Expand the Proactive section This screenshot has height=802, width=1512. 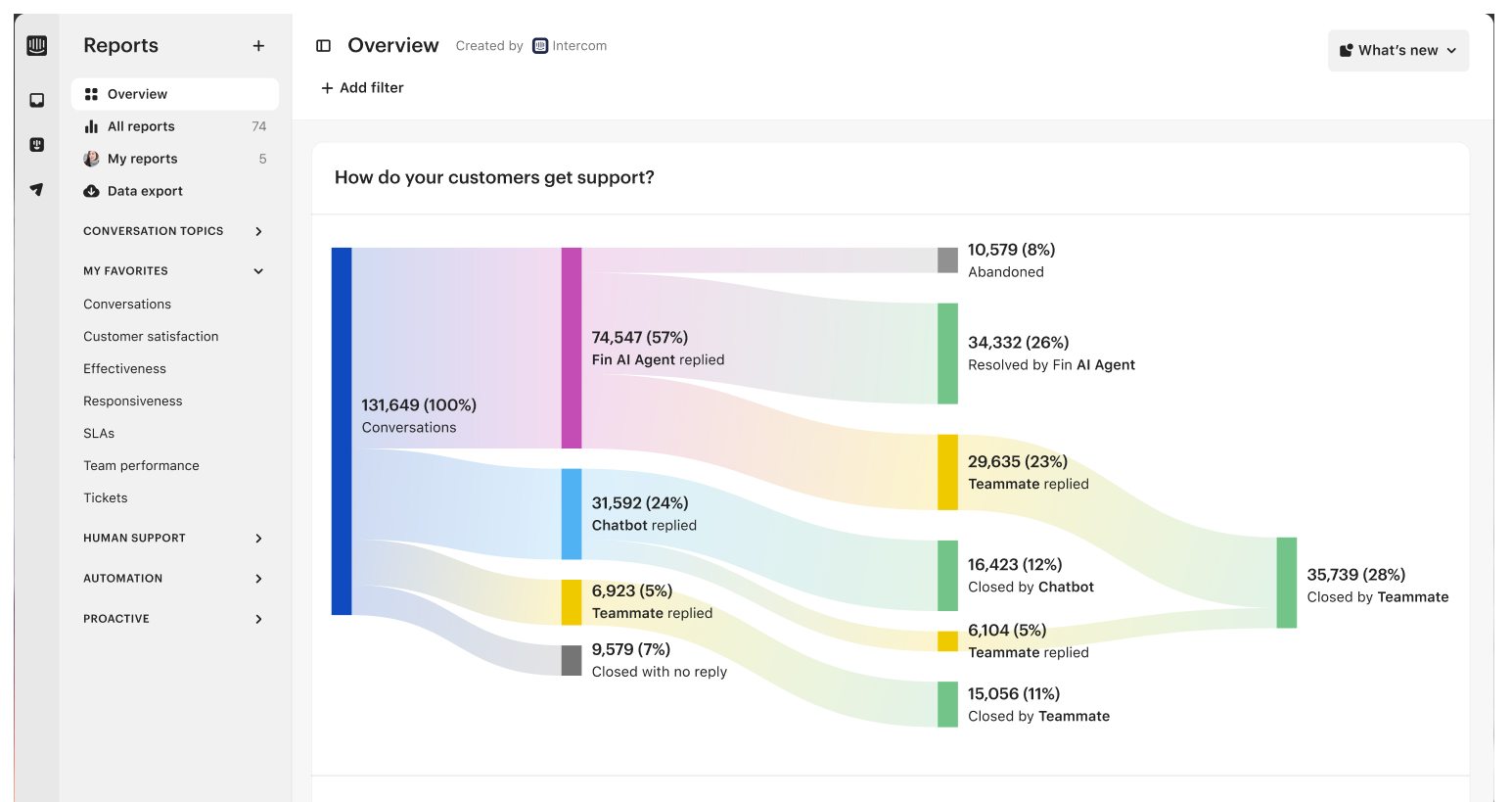coord(258,619)
